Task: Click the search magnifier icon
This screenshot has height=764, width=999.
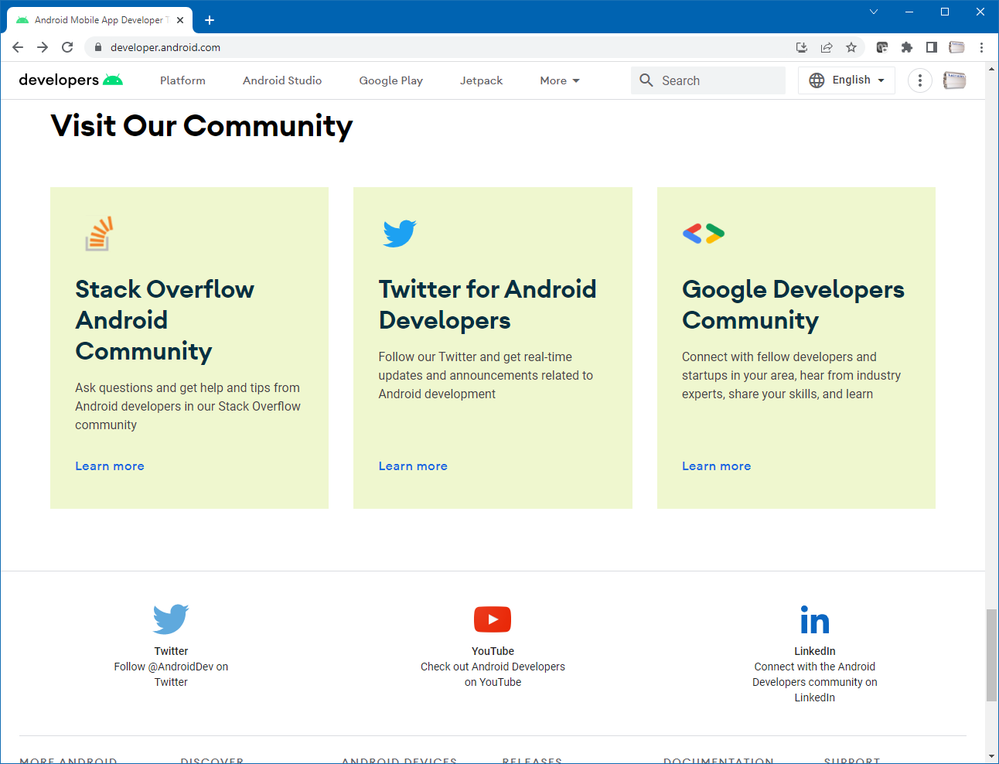Action: click(x=646, y=80)
